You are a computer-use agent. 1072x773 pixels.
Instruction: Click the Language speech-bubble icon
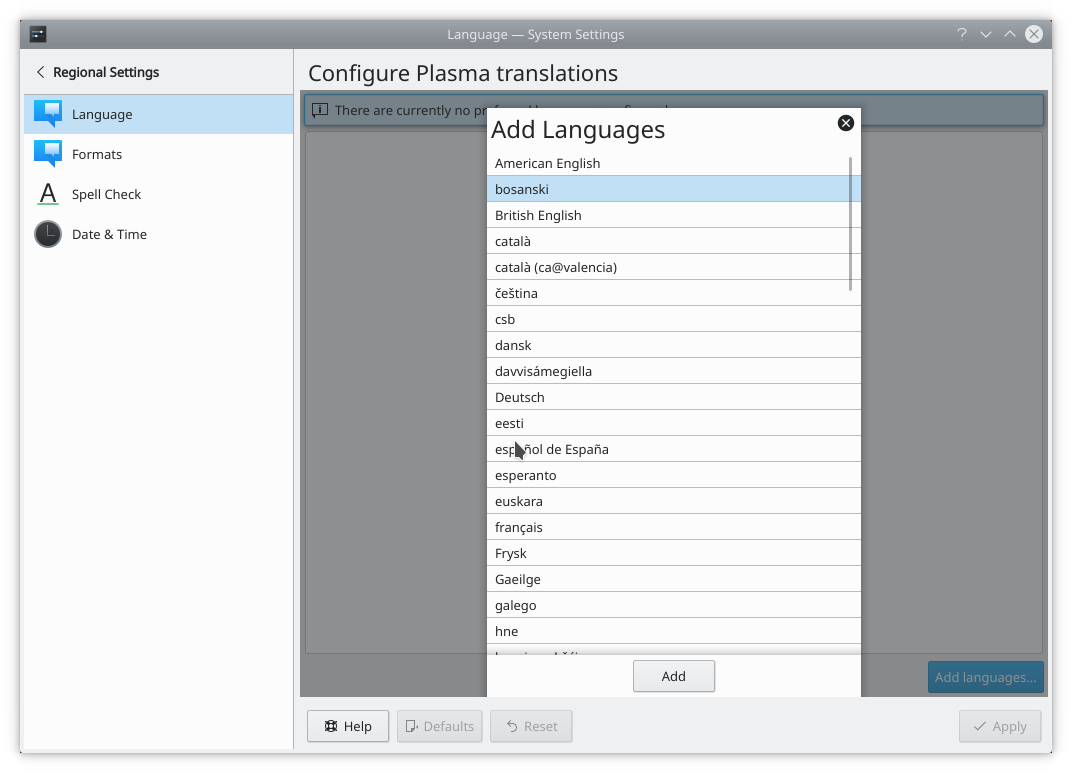pos(48,114)
